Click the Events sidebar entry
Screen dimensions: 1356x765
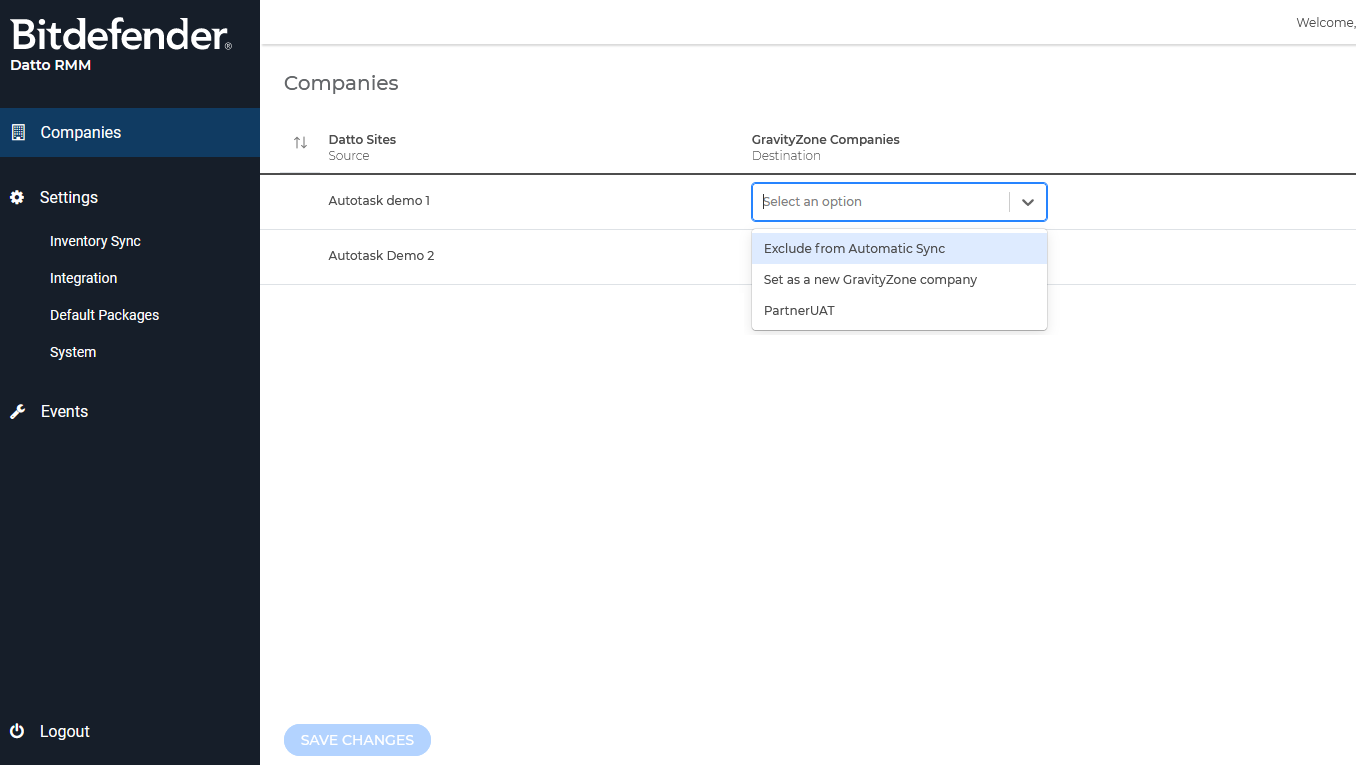[x=63, y=411]
